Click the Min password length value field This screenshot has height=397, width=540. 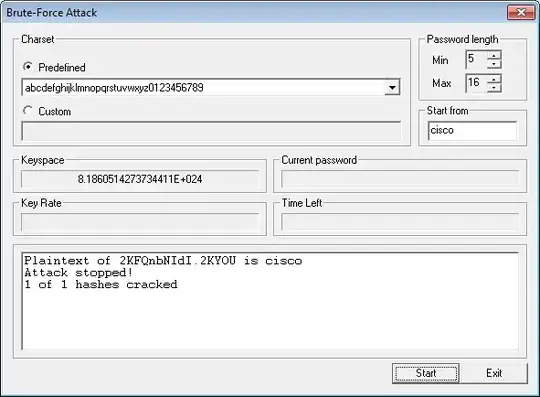tap(476, 59)
